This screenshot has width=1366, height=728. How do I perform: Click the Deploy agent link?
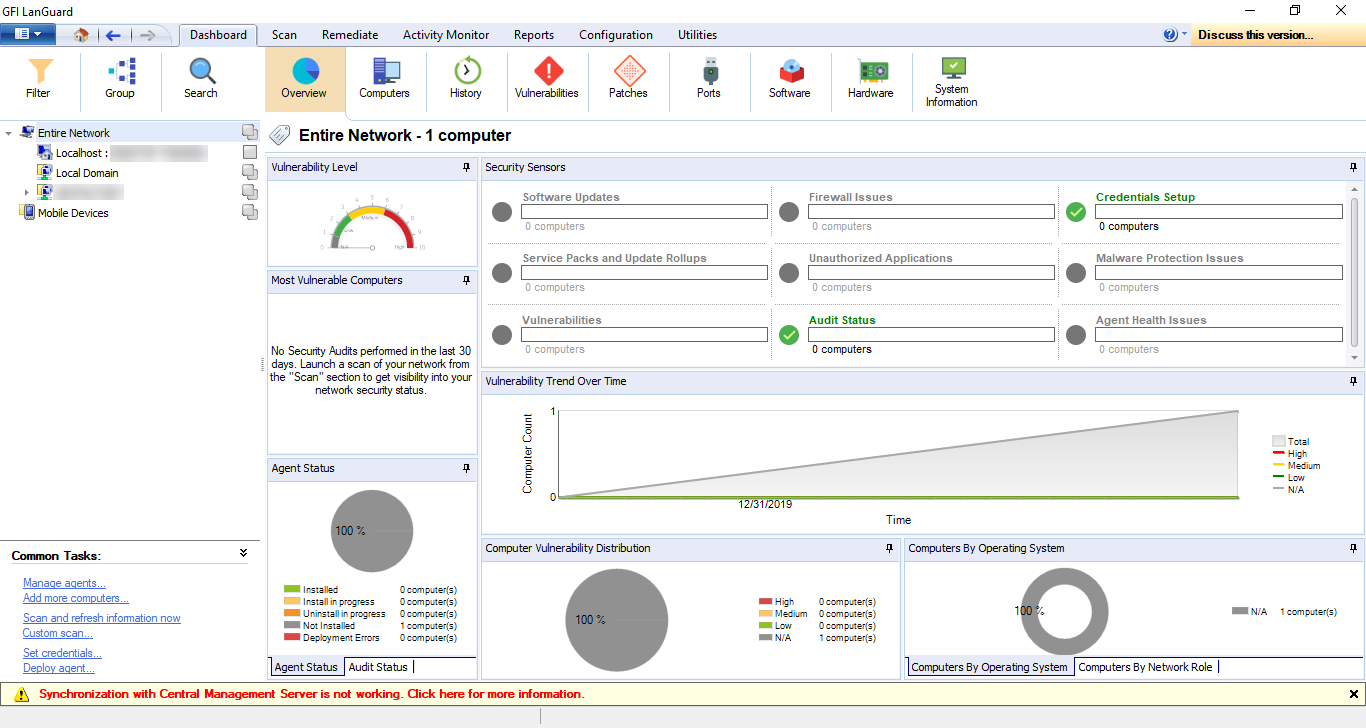coord(59,668)
